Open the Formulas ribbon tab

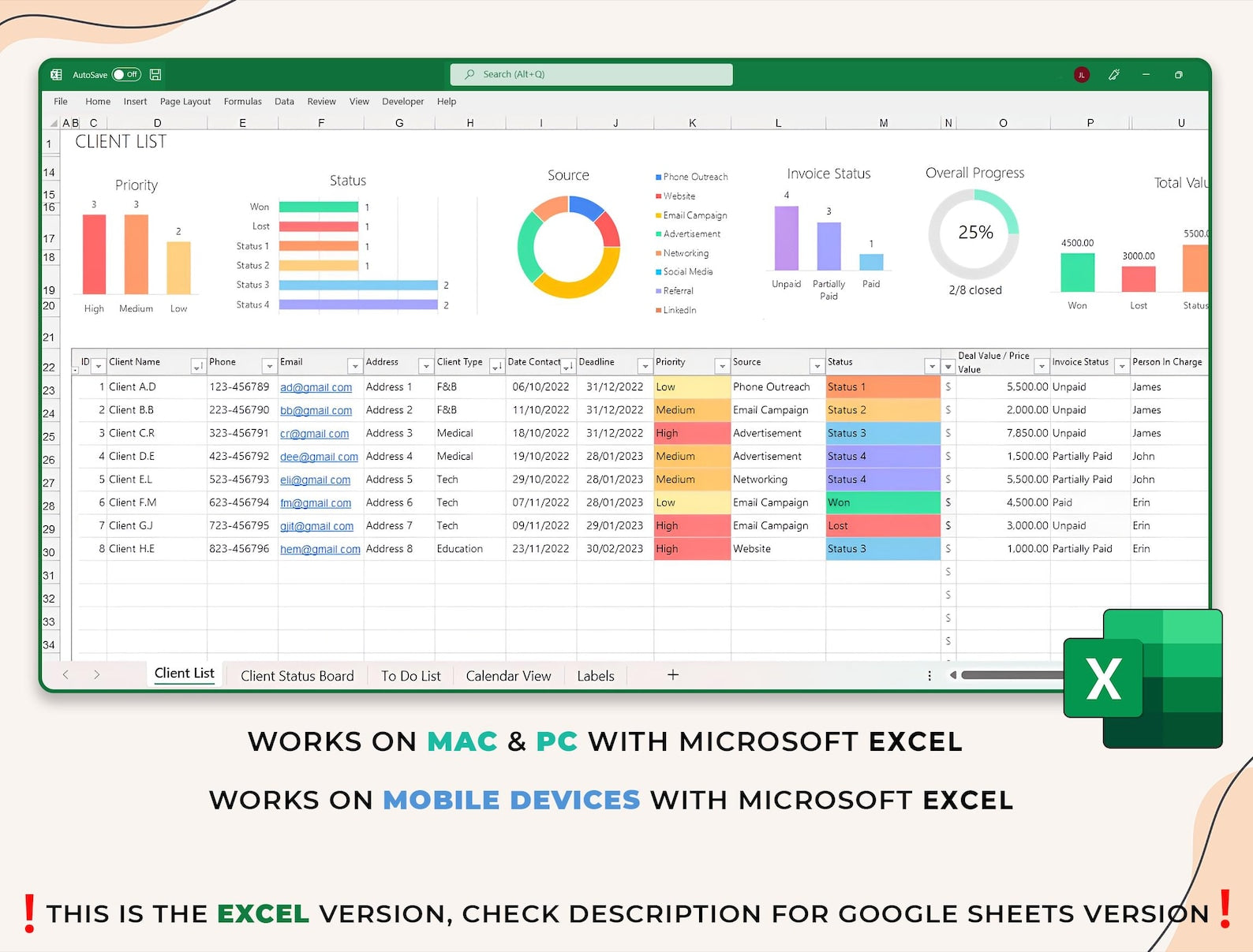pos(242,102)
